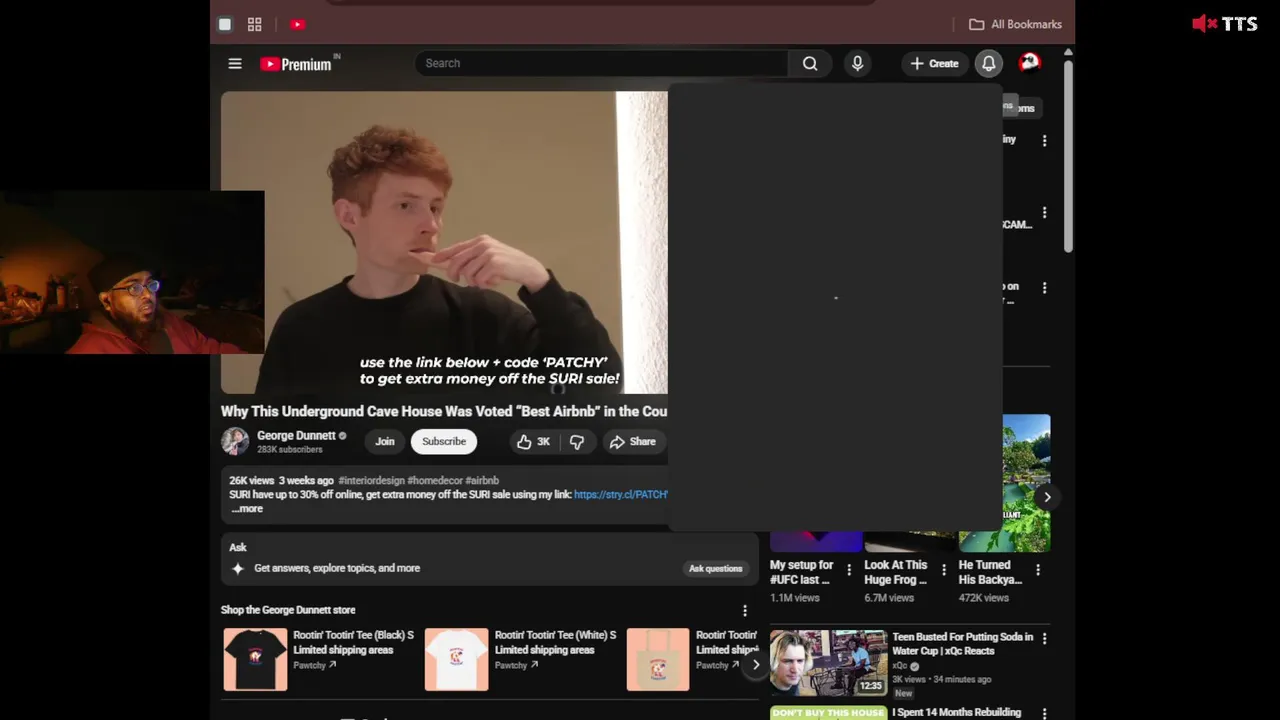1280x720 pixels.
Task: Open the YouTube hamburger guide menu
Action: (x=235, y=64)
